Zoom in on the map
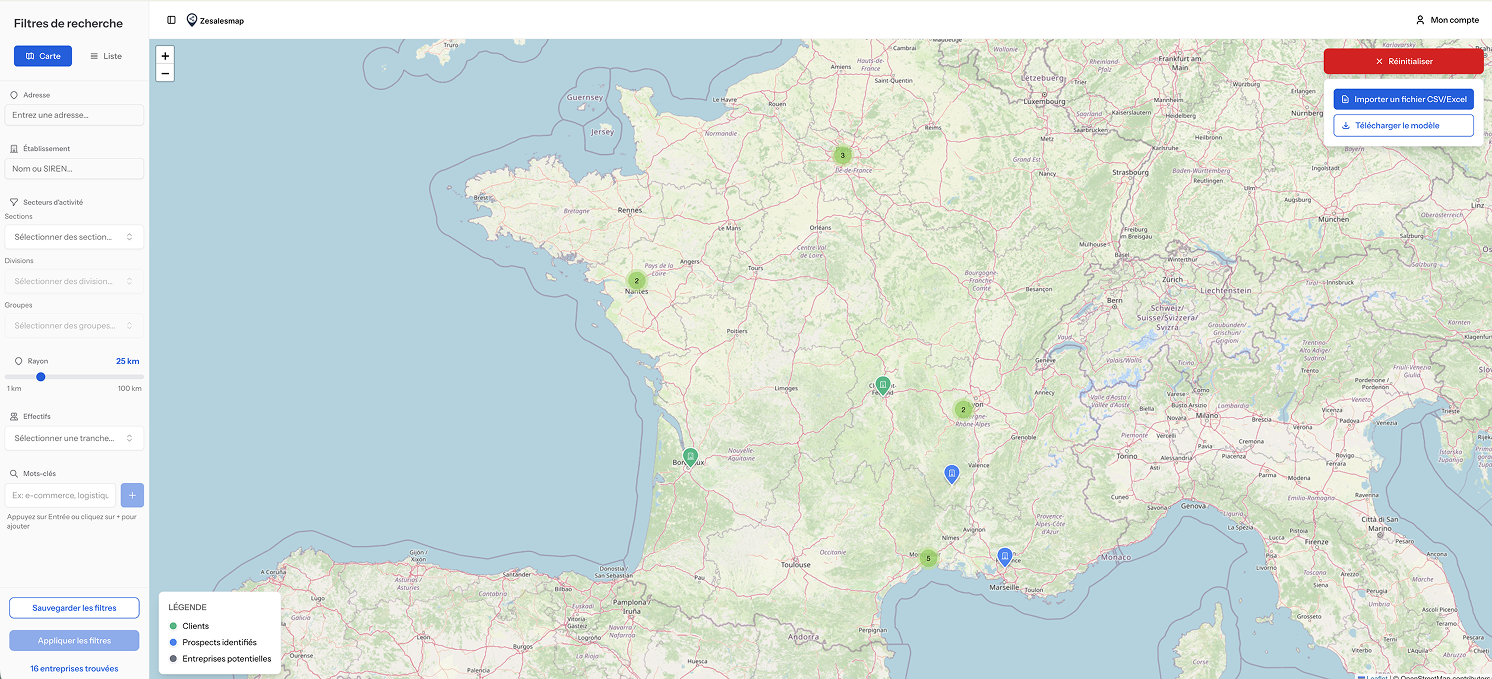 [165, 56]
